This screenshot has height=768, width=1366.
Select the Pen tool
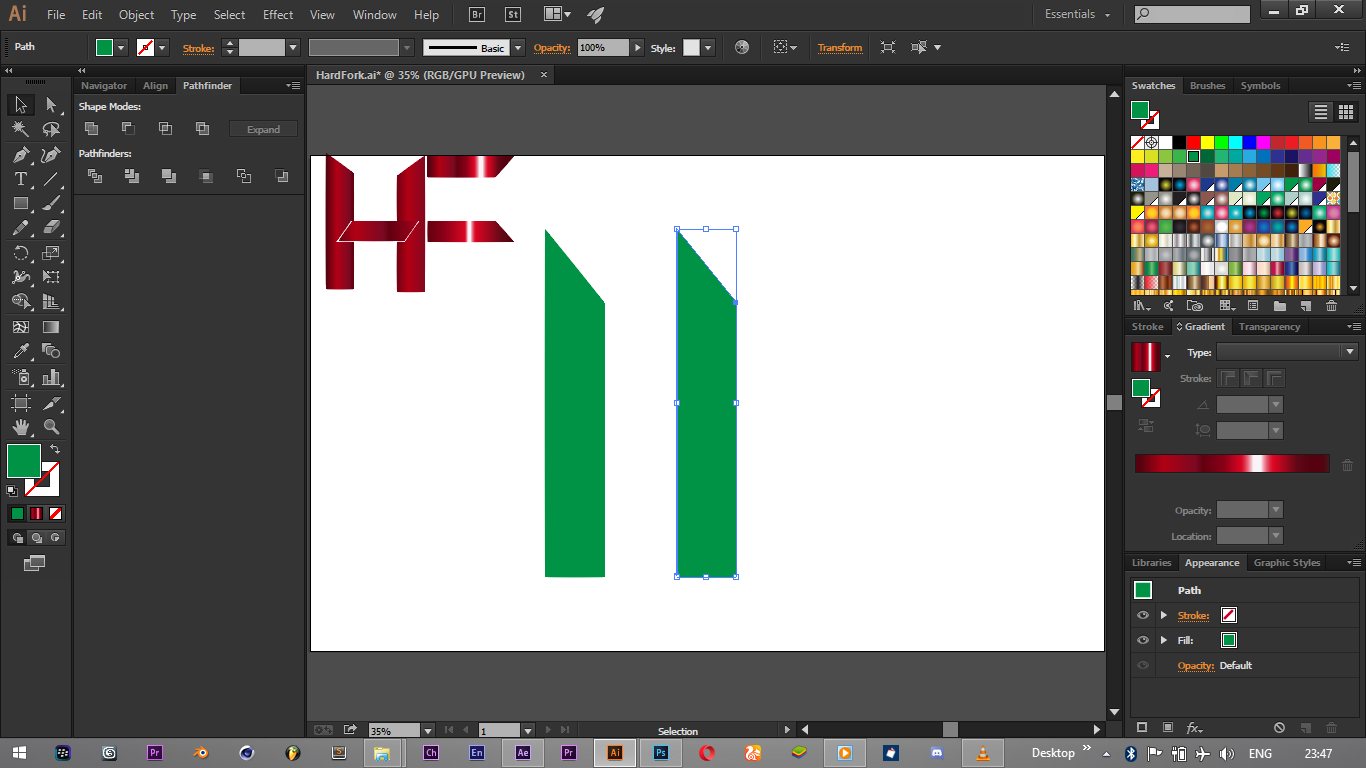click(x=21, y=154)
